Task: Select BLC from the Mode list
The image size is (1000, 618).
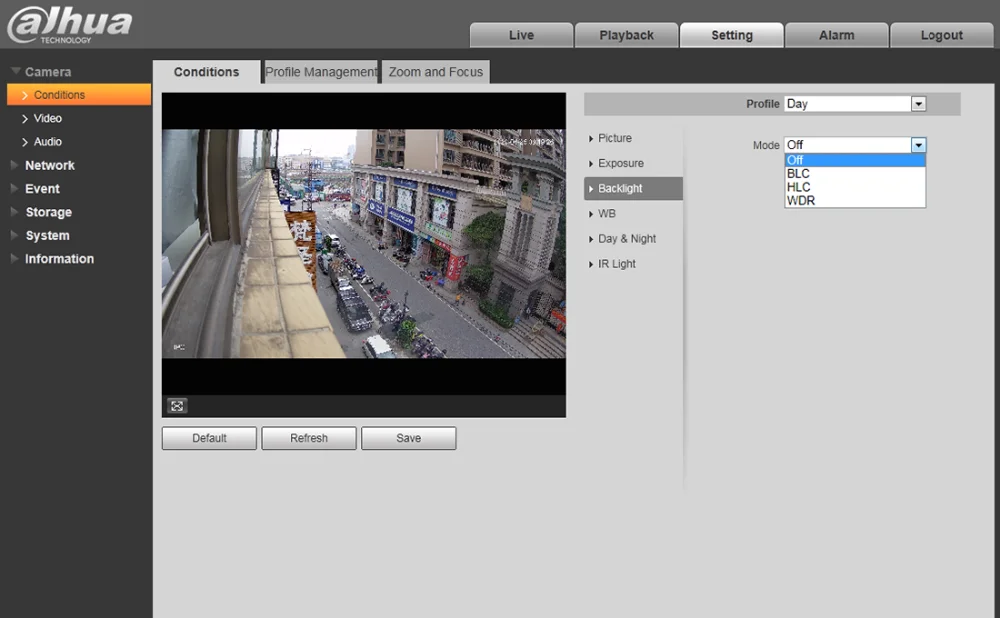Action: click(798, 174)
